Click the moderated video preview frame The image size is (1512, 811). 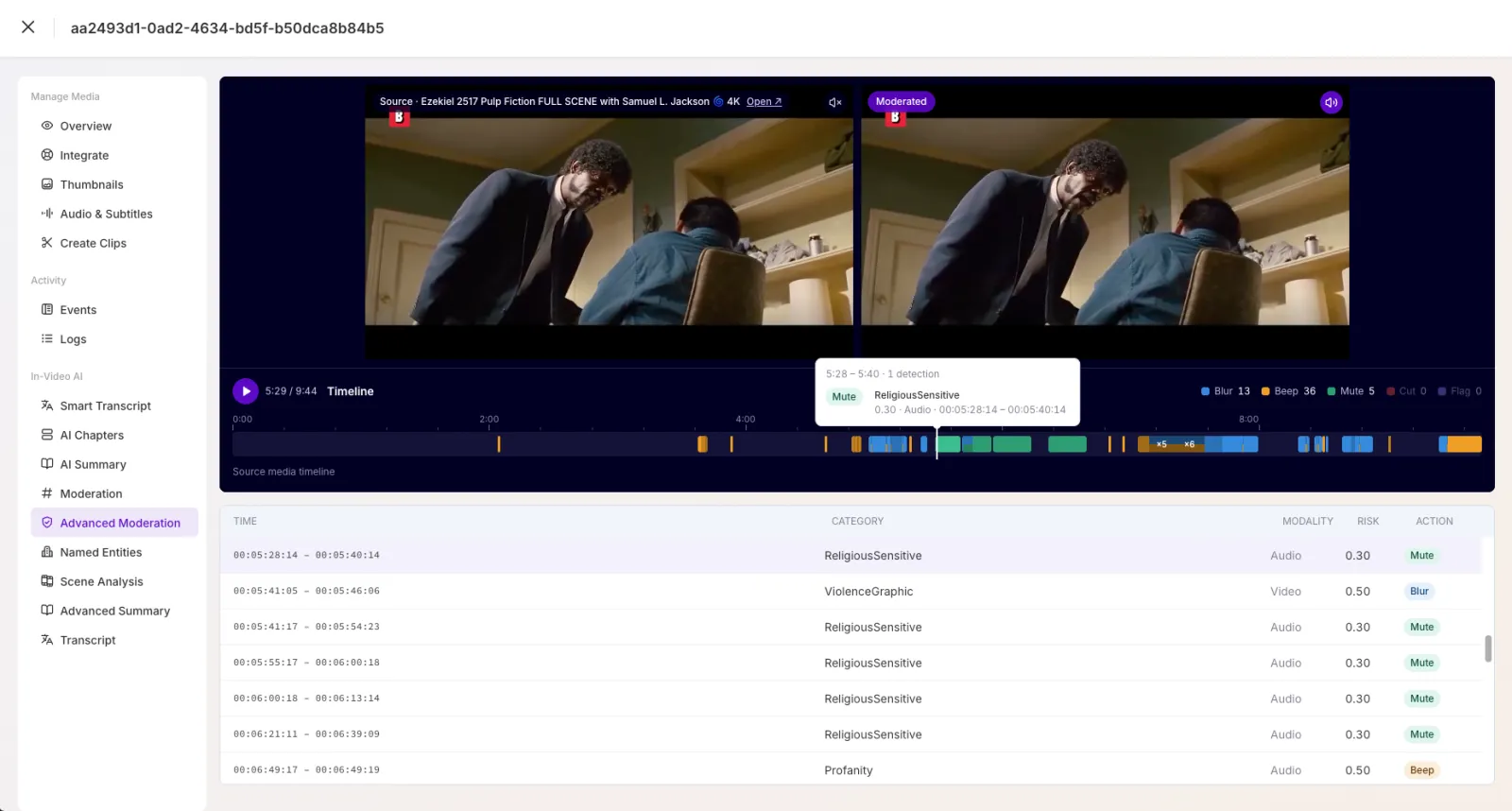coord(1105,221)
